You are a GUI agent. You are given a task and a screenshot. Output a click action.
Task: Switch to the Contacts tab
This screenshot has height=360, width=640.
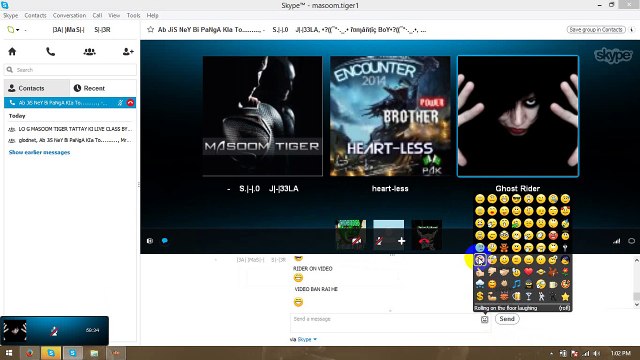click(37, 88)
